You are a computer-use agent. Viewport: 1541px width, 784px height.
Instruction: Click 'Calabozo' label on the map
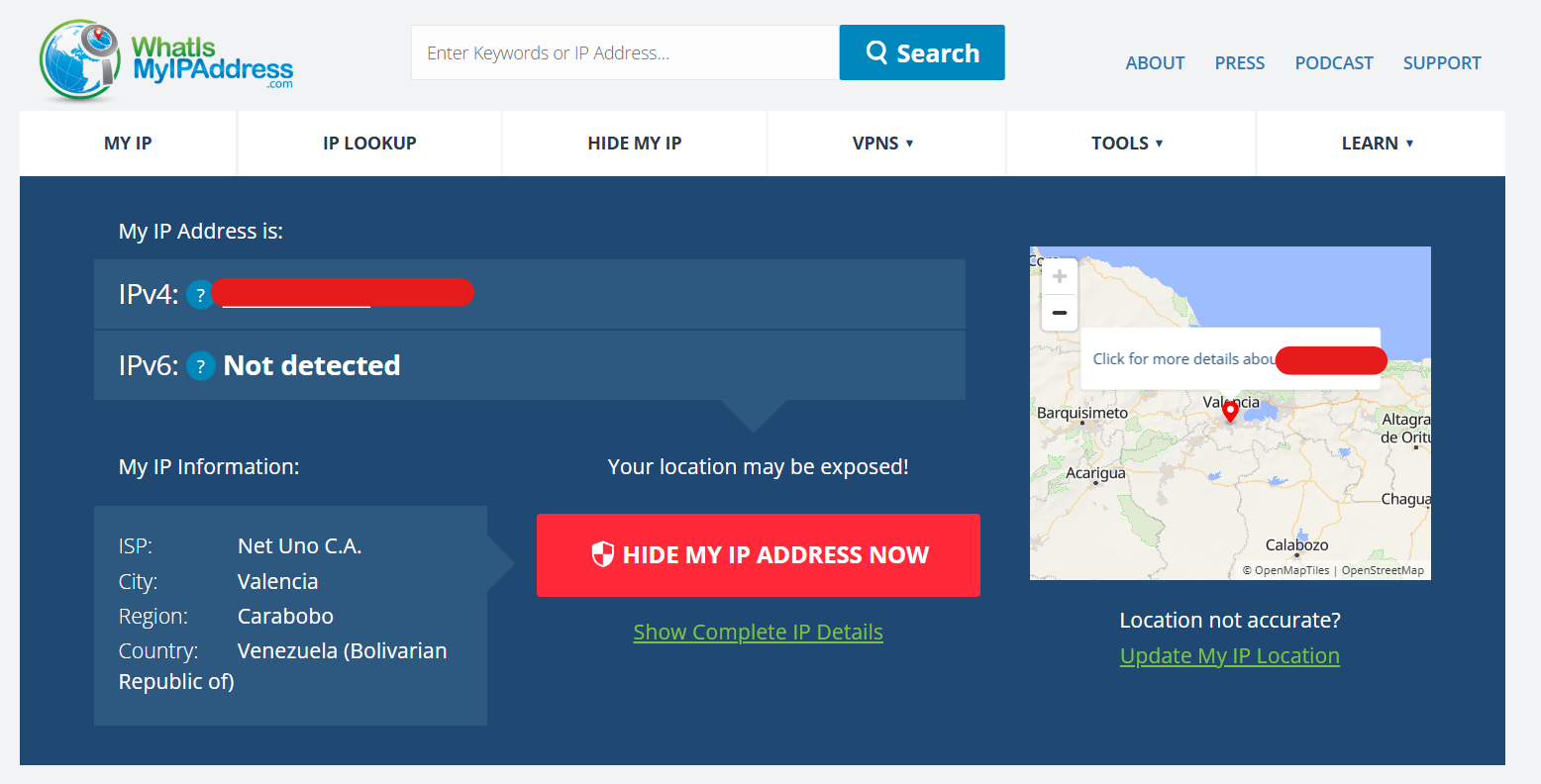1297,545
